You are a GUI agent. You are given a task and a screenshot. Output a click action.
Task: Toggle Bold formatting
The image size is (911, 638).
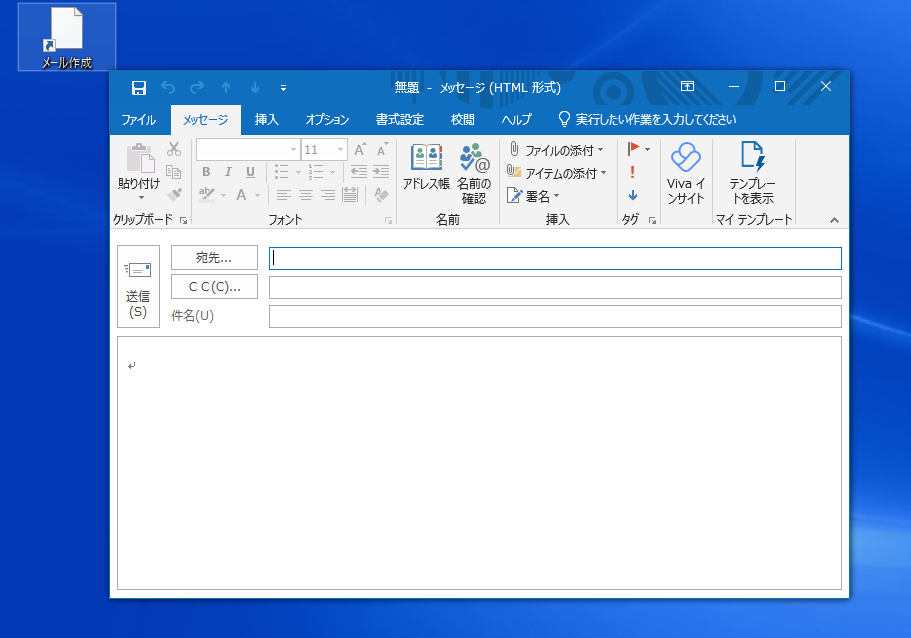(206, 172)
